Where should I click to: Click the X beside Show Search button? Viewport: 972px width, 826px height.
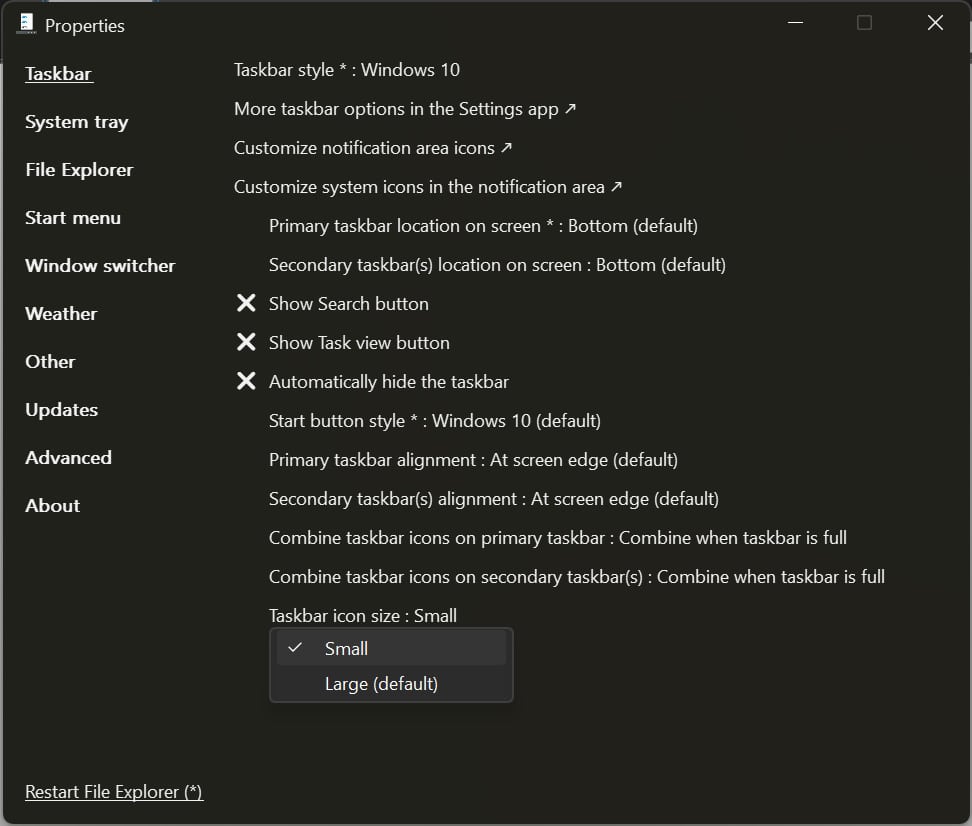pyautogui.click(x=246, y=303)
